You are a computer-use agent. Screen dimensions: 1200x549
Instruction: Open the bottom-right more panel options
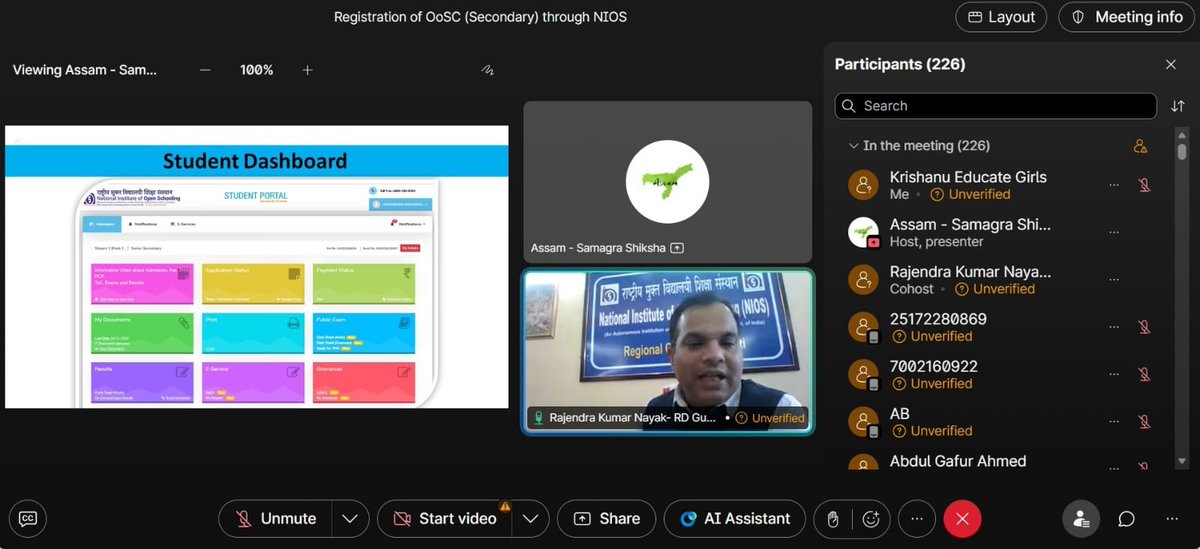point(1172,518)
